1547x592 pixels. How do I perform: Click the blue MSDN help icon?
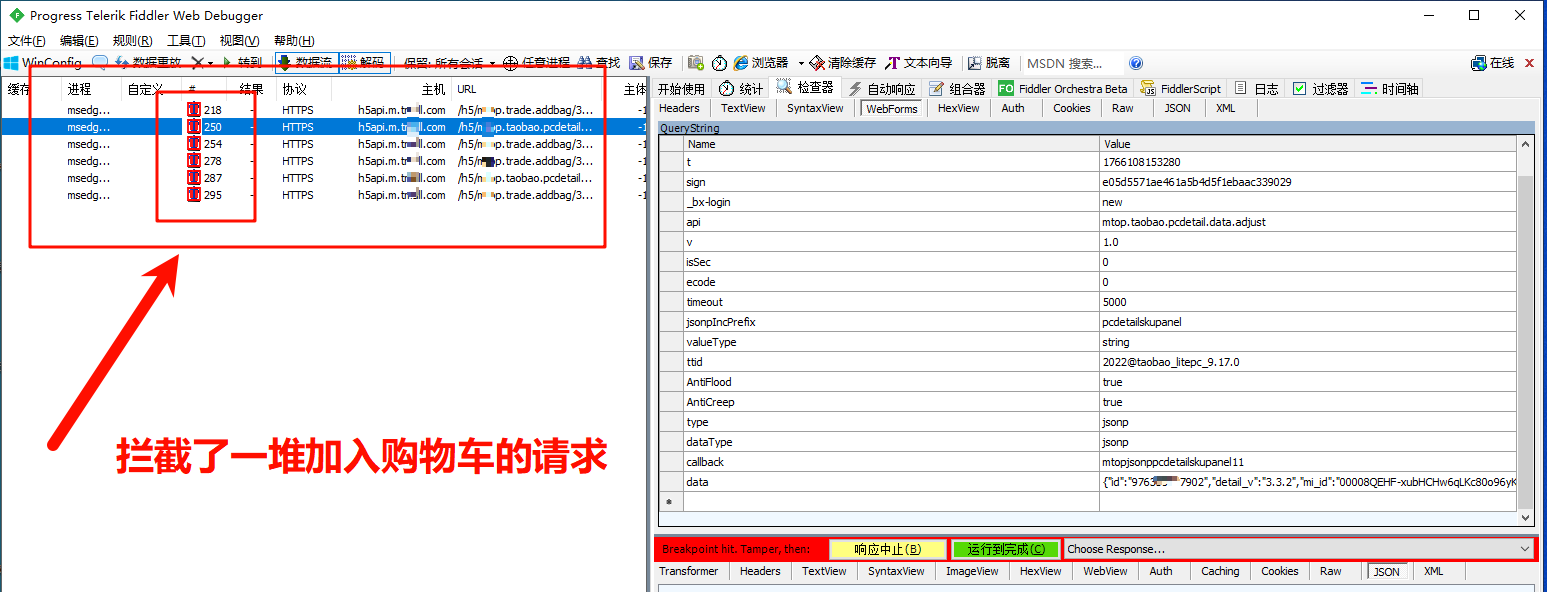pos(1136,63)
